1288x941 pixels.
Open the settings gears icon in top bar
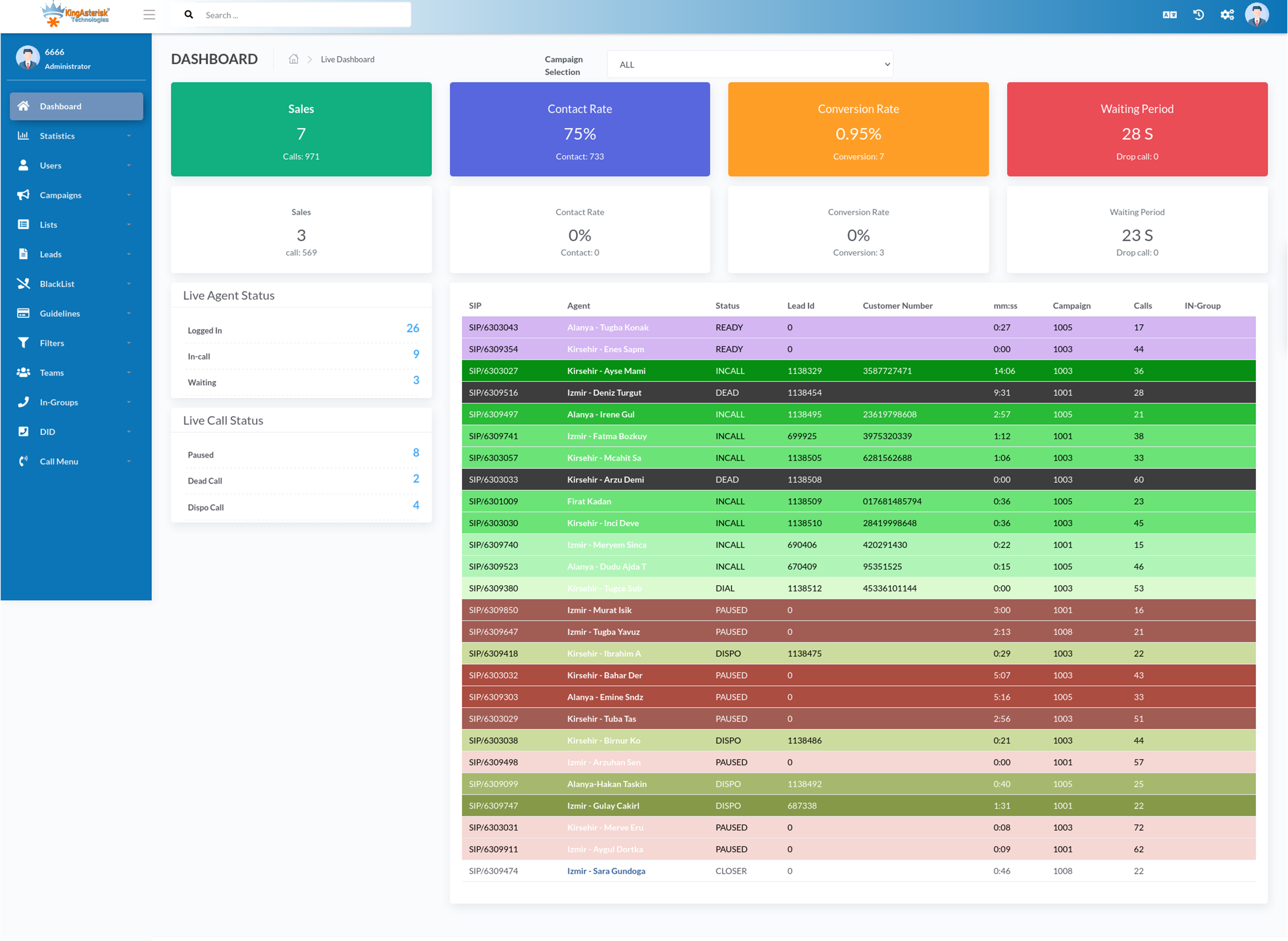tap(1227, 14)
